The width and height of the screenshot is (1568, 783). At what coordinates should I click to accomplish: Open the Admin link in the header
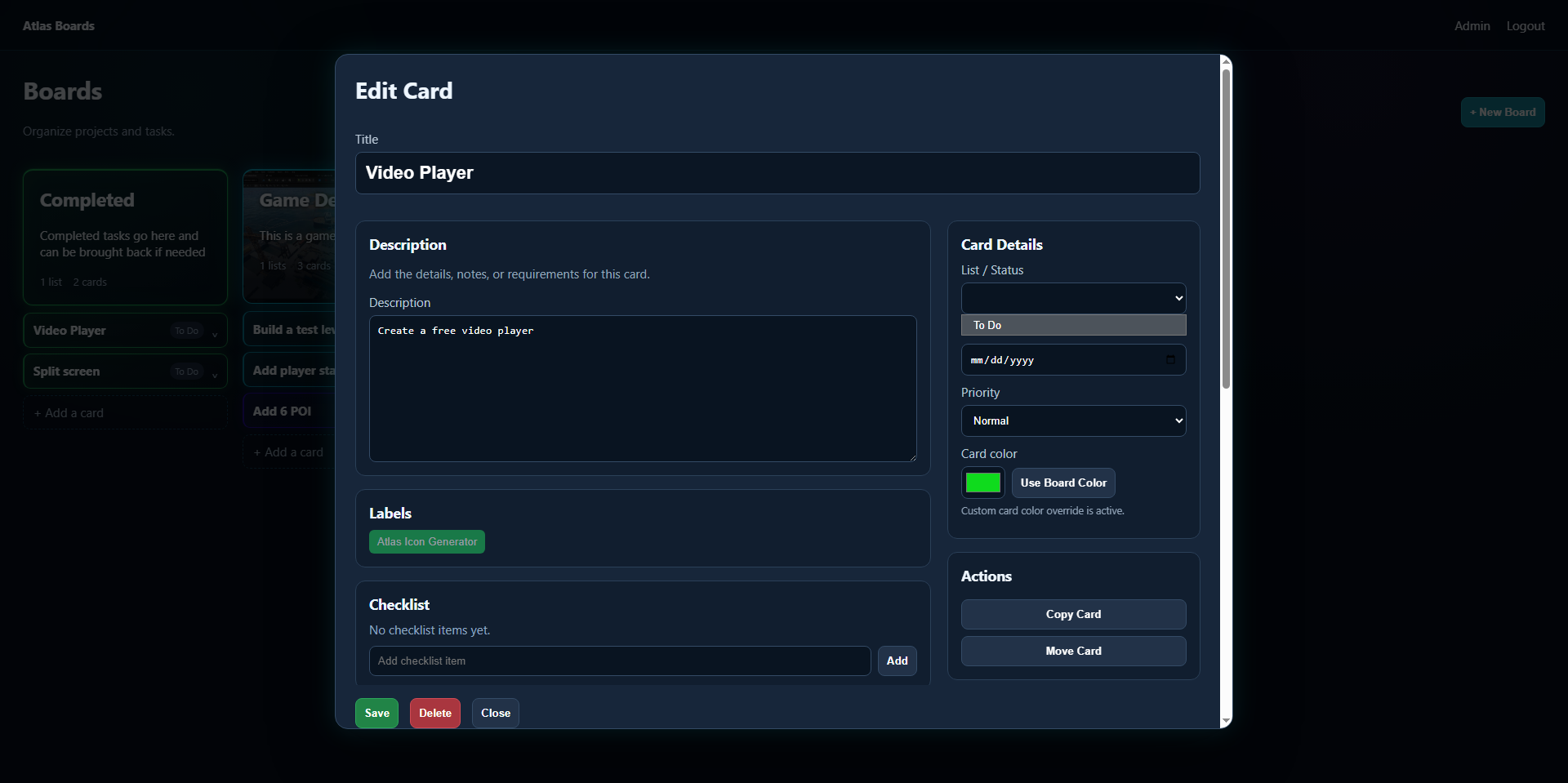1472,26
